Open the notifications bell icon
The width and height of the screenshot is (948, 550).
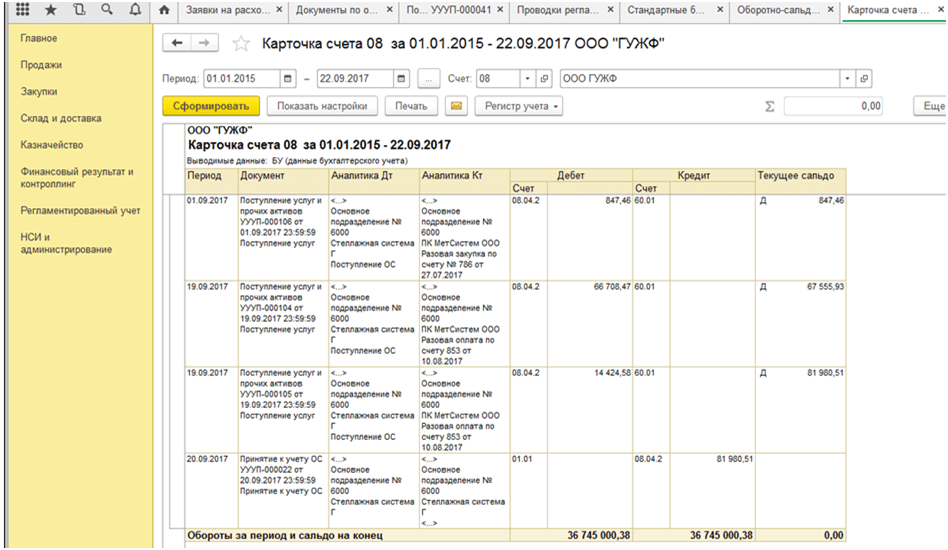click(135, 10)
